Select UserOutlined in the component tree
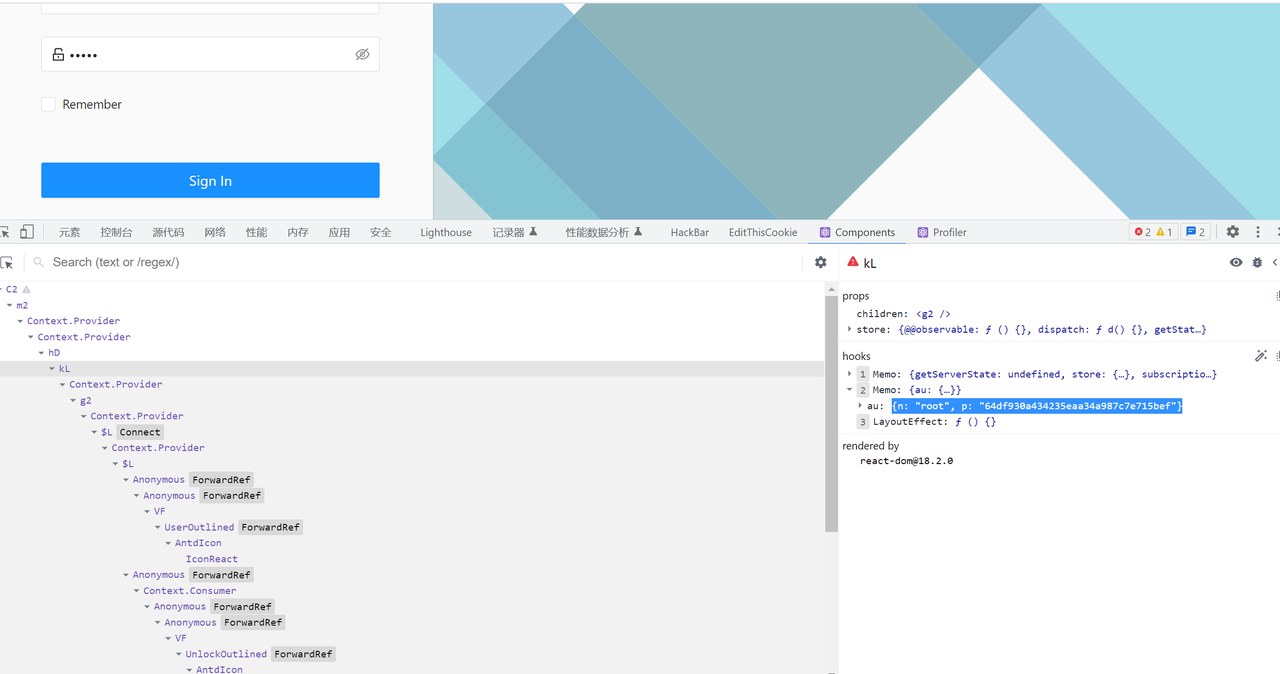The image size is (1280, 674). (x=199, y=527)
